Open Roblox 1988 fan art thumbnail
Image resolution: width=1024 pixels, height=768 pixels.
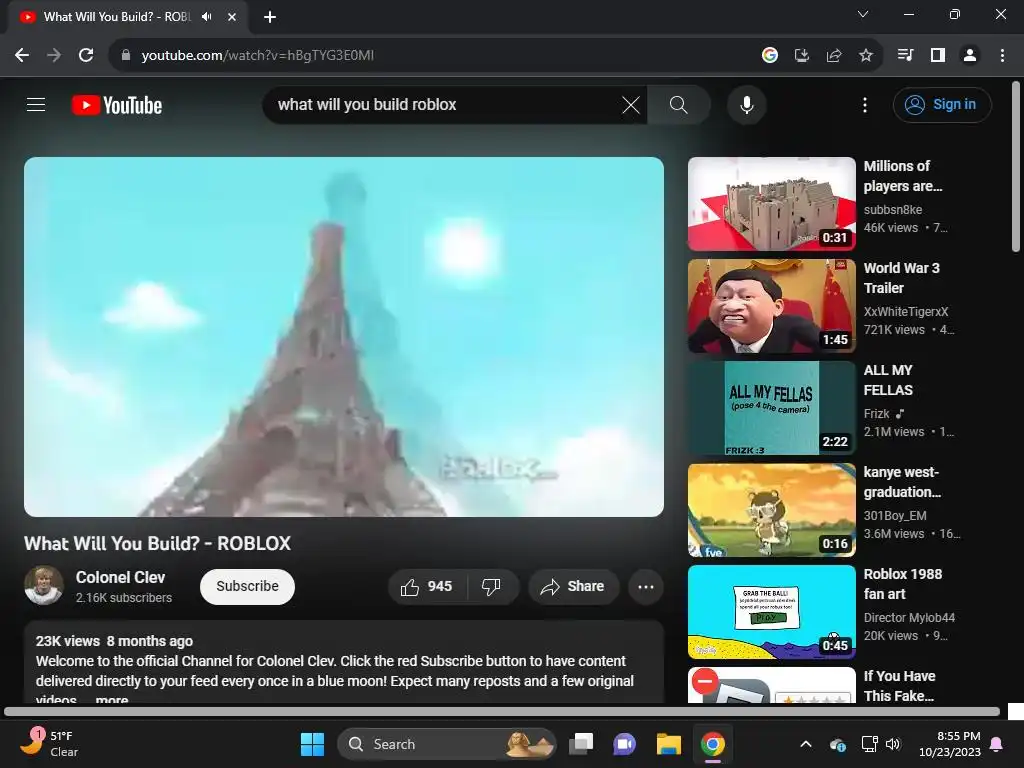click(x=771, y=612)
